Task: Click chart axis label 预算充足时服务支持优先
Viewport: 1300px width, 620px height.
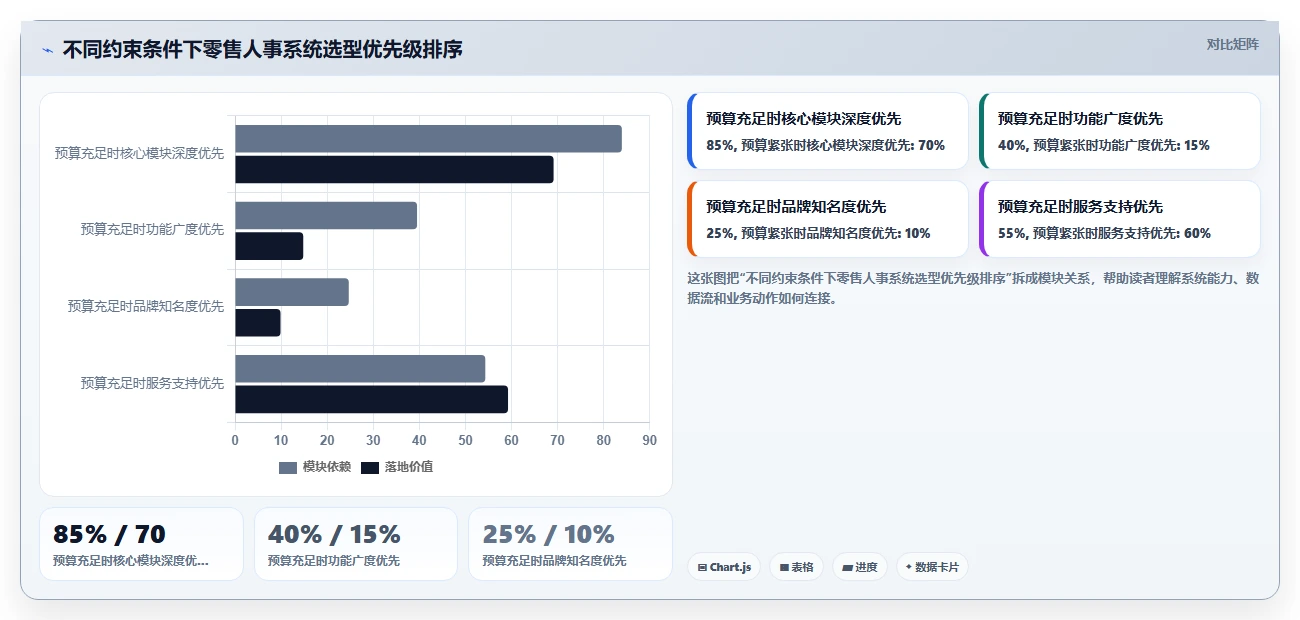Action: click(152, 383)
